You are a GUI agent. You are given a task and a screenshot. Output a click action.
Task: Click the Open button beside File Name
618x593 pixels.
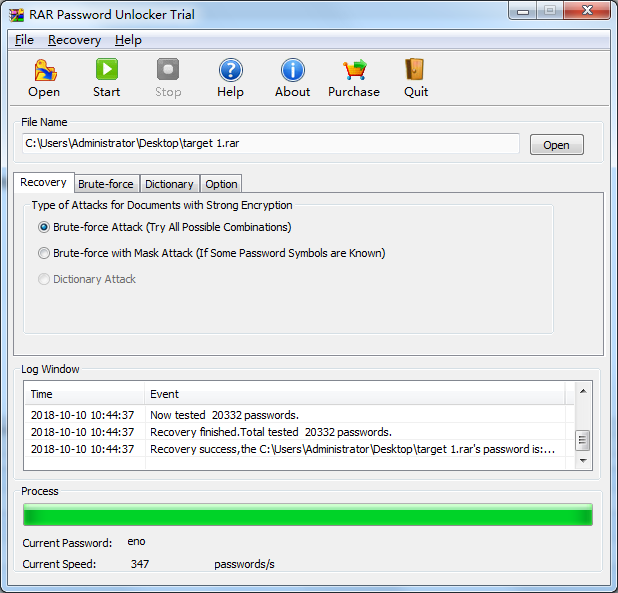click(x=557, y=145)
